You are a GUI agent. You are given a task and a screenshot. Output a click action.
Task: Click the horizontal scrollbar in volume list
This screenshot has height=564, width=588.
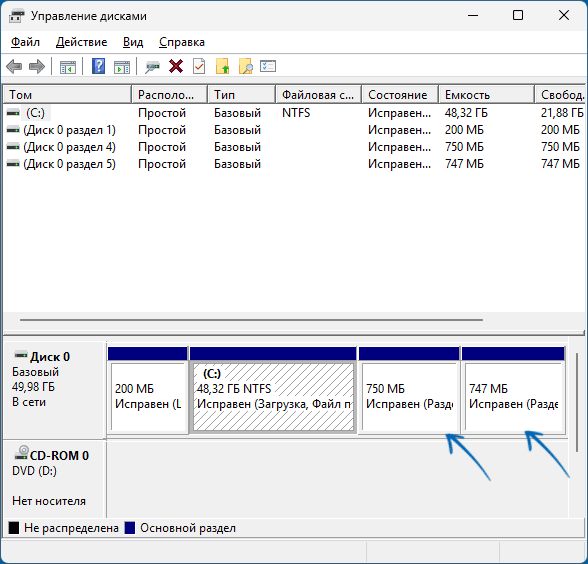point(251,320)
